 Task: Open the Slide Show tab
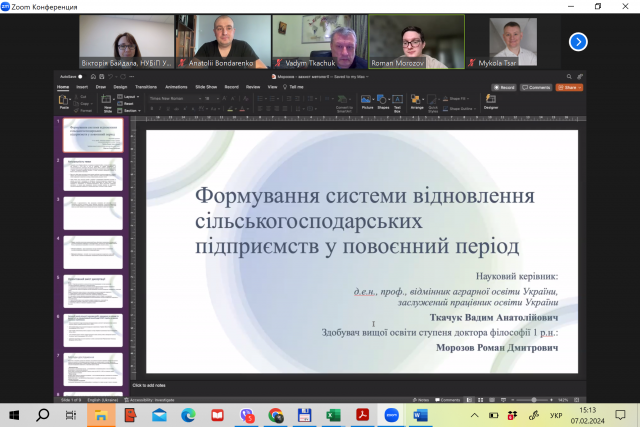pos(206,87)
